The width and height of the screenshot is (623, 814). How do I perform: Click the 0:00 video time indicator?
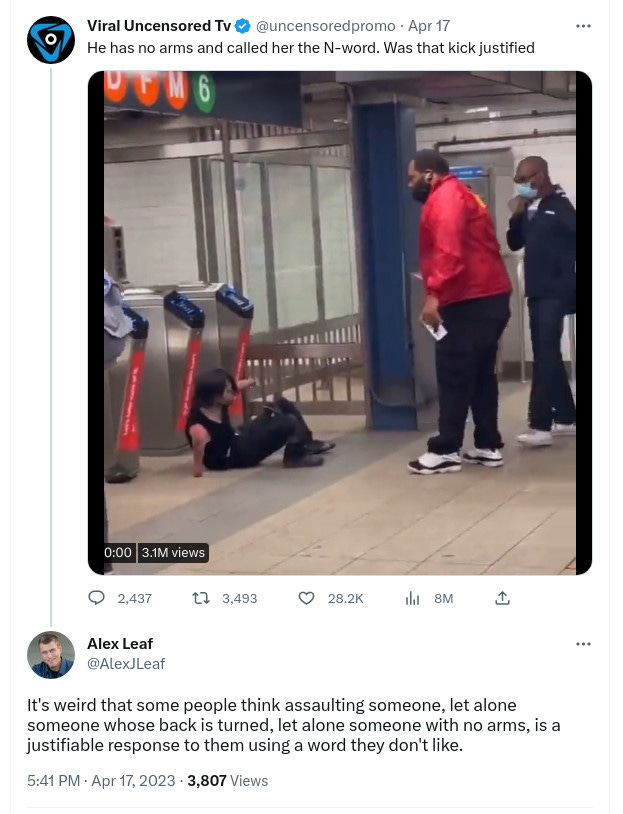click(118, 552)
